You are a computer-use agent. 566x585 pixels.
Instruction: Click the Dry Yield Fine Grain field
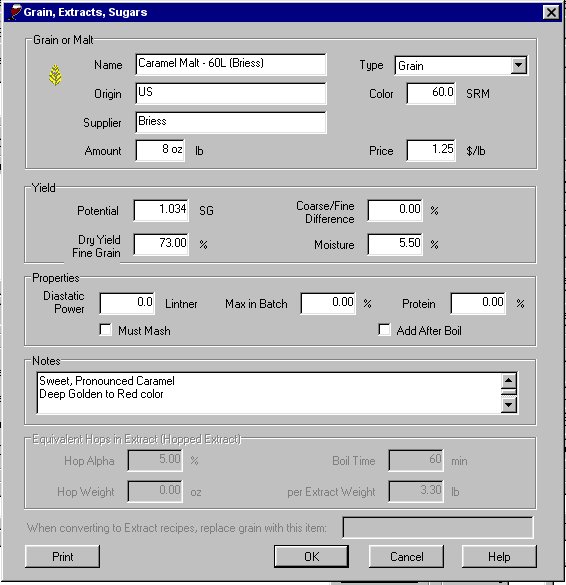[x=161, y=244]
